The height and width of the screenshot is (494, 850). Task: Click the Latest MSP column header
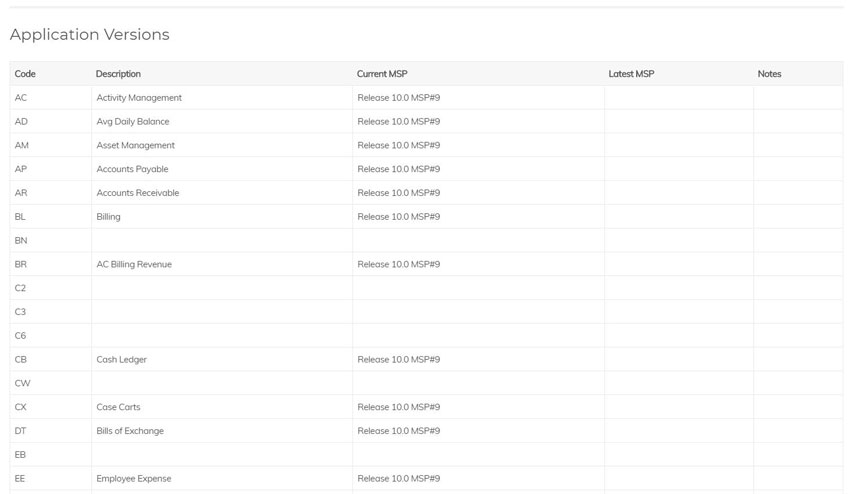tap(631, 74)
